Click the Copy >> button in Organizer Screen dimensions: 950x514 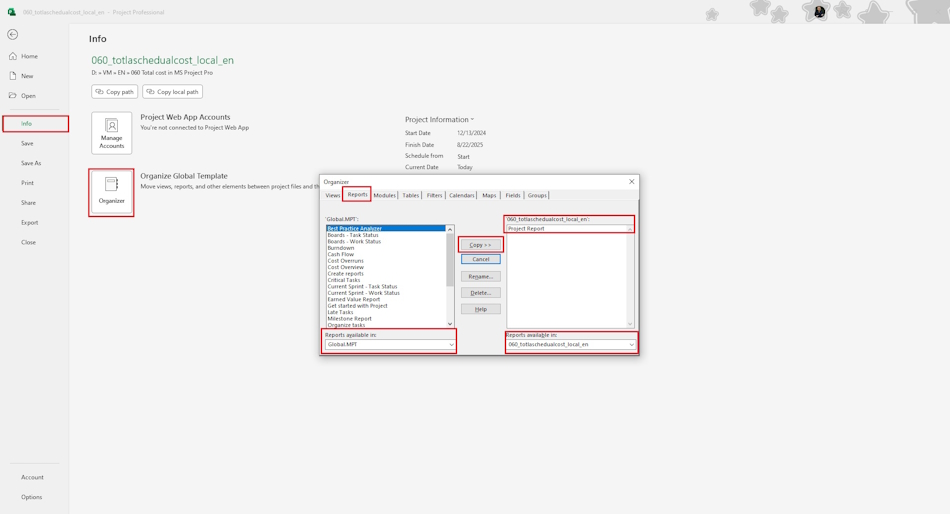point(480,245)
